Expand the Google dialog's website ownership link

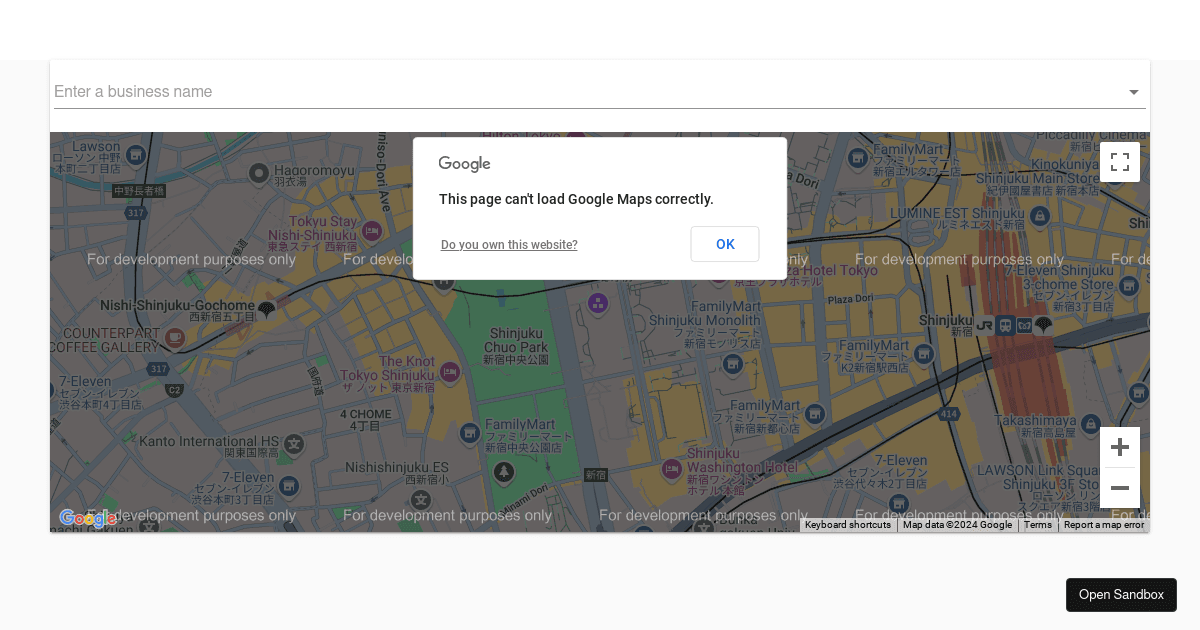tap(509, 245)
